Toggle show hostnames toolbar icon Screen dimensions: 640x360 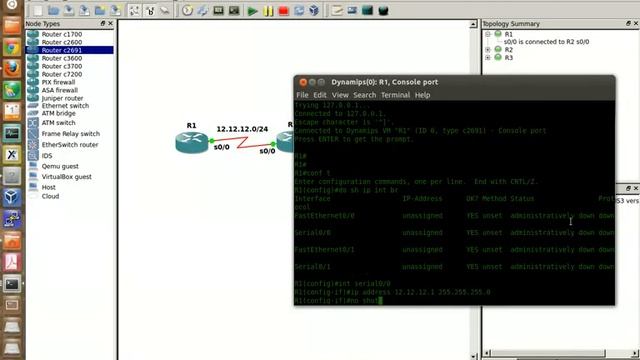(x=150, y=11)
